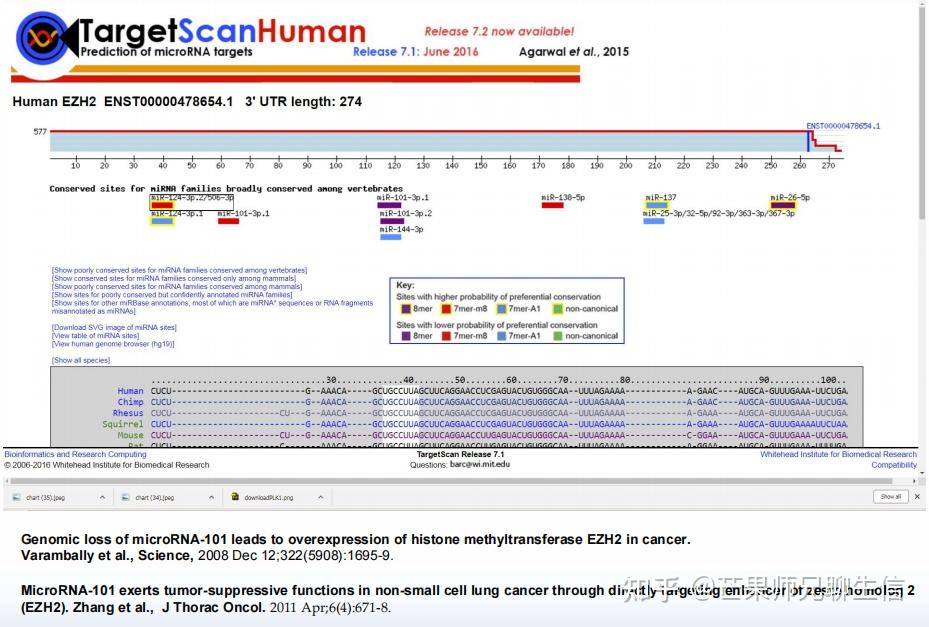Image resolution: width=929 pixels, height=627 pixels.
Task: Expand options chevron for chart (34).jpeg
Action: point(211,496)
